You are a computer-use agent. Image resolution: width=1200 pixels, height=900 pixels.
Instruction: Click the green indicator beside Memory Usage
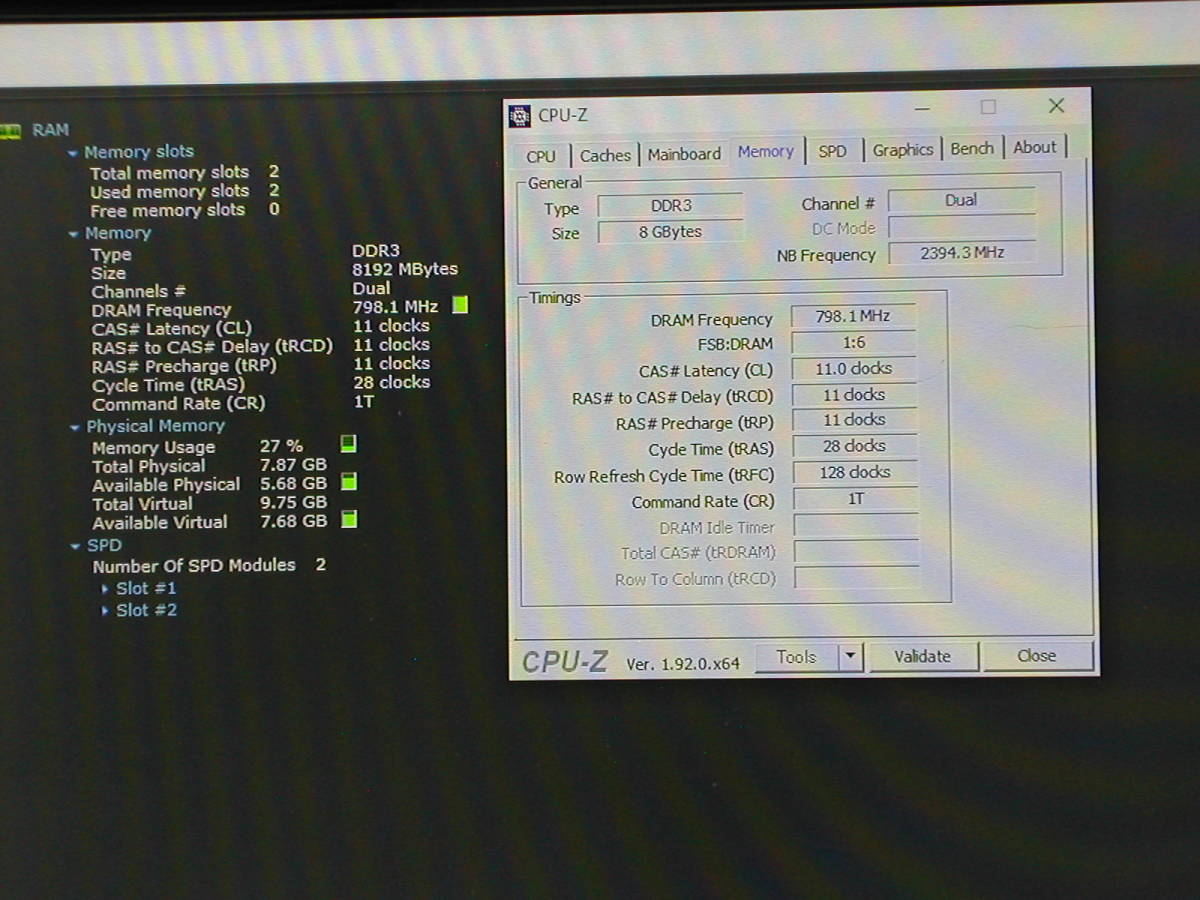point(348,444)
